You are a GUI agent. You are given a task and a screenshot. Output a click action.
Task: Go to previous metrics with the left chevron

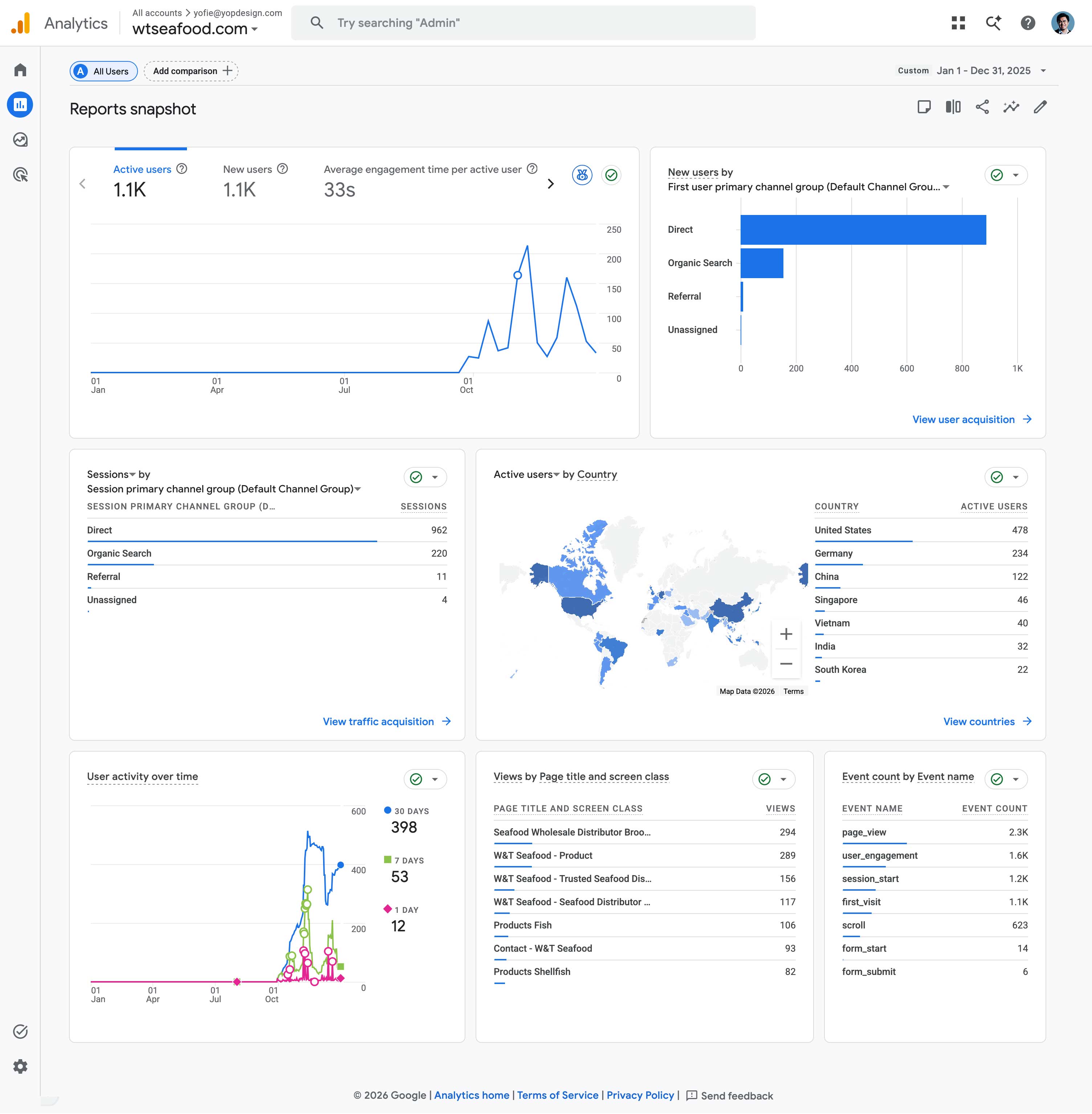tap(82, 184)
